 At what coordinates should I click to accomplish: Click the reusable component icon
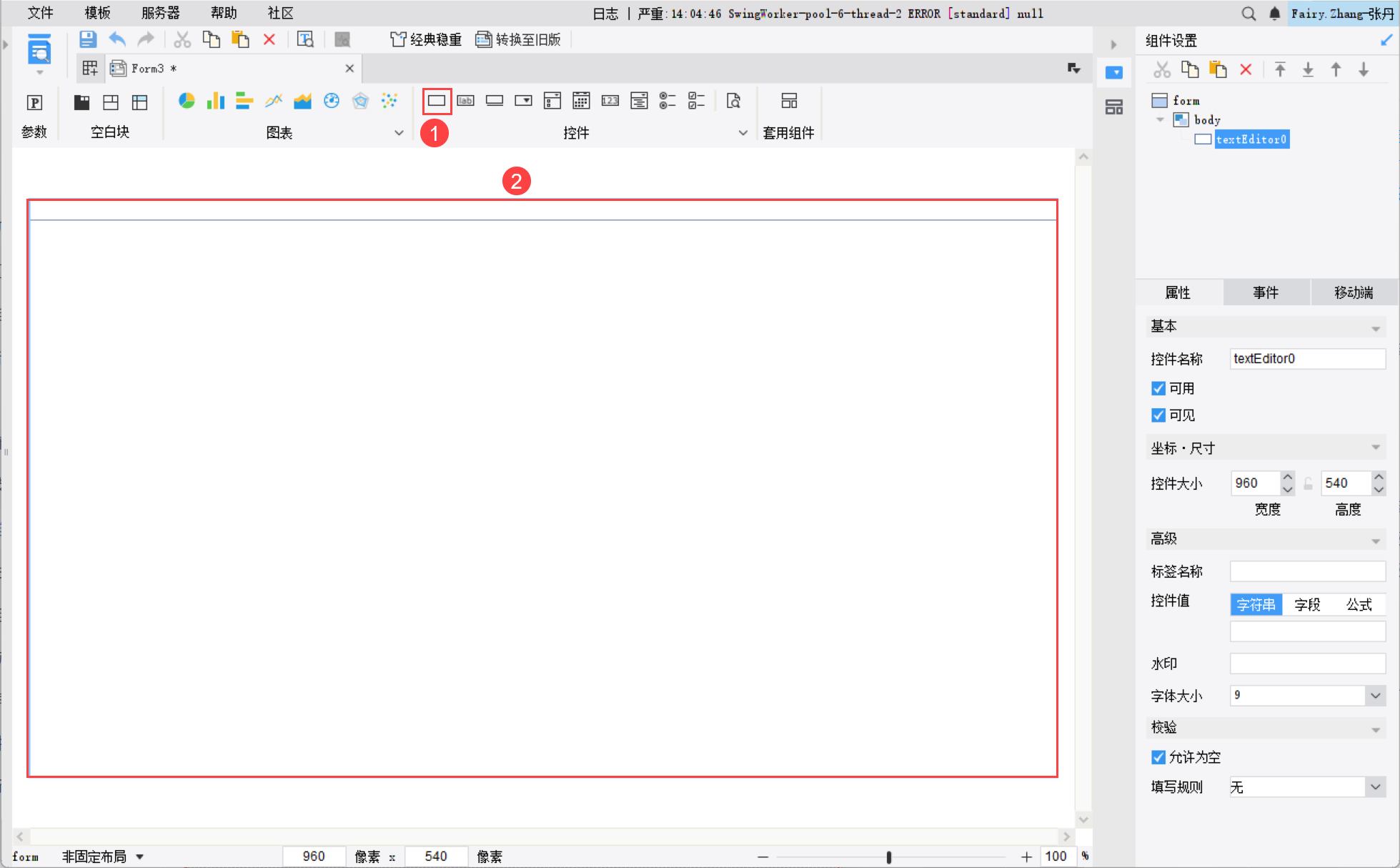789,101
